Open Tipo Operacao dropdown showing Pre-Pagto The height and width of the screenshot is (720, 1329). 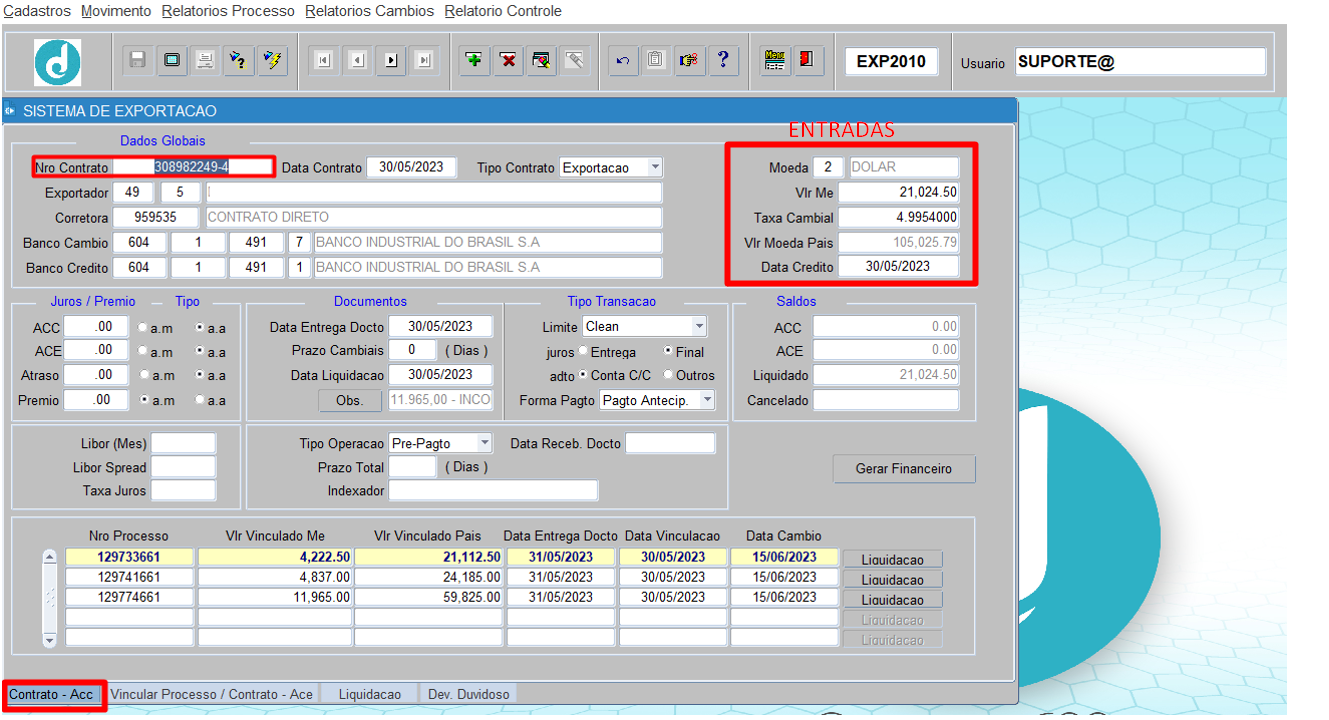pyautogui.click(x=485, y=443)
